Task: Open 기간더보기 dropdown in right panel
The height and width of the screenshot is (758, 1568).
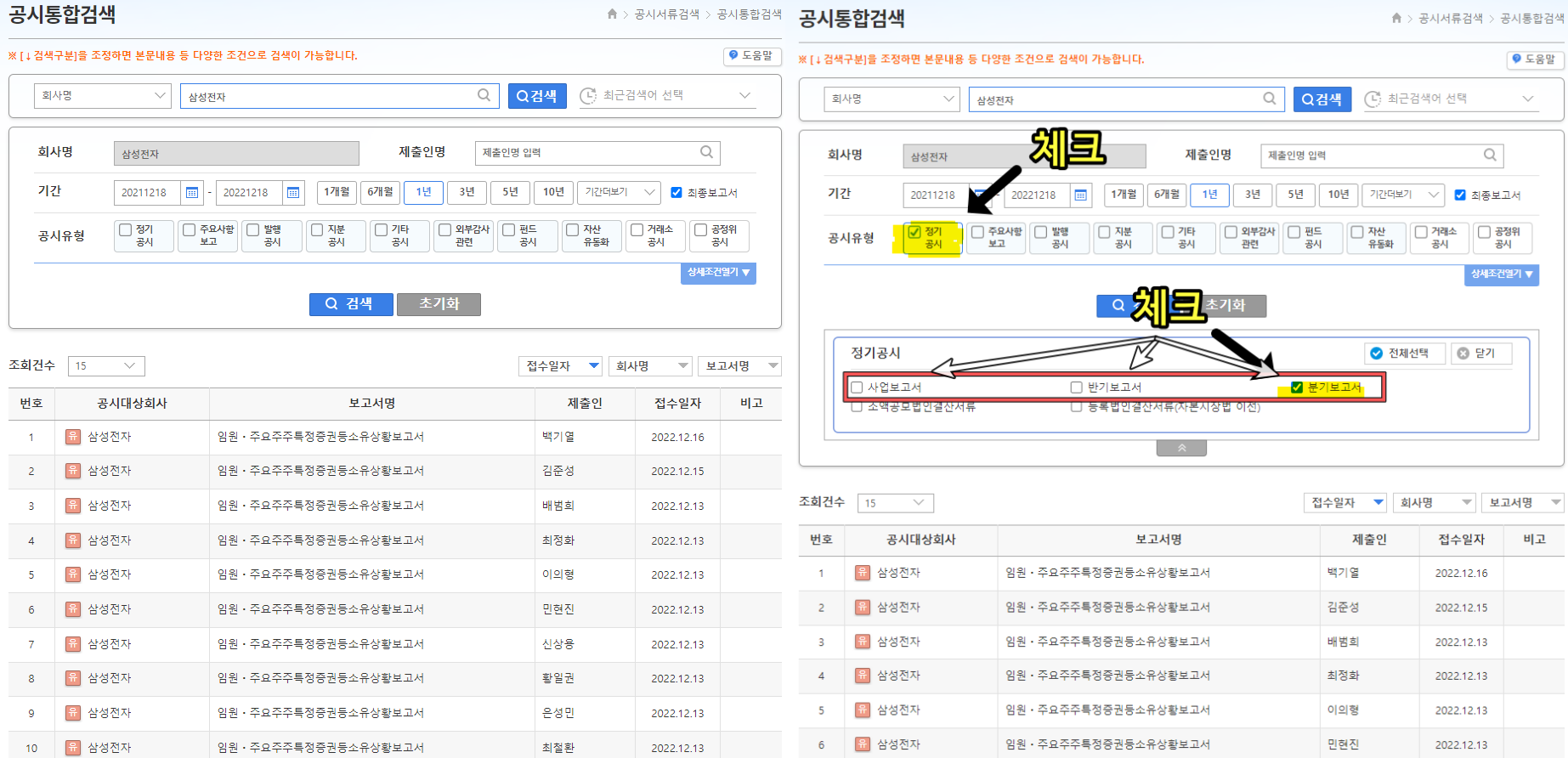Action: click(x=1403, y=195)
